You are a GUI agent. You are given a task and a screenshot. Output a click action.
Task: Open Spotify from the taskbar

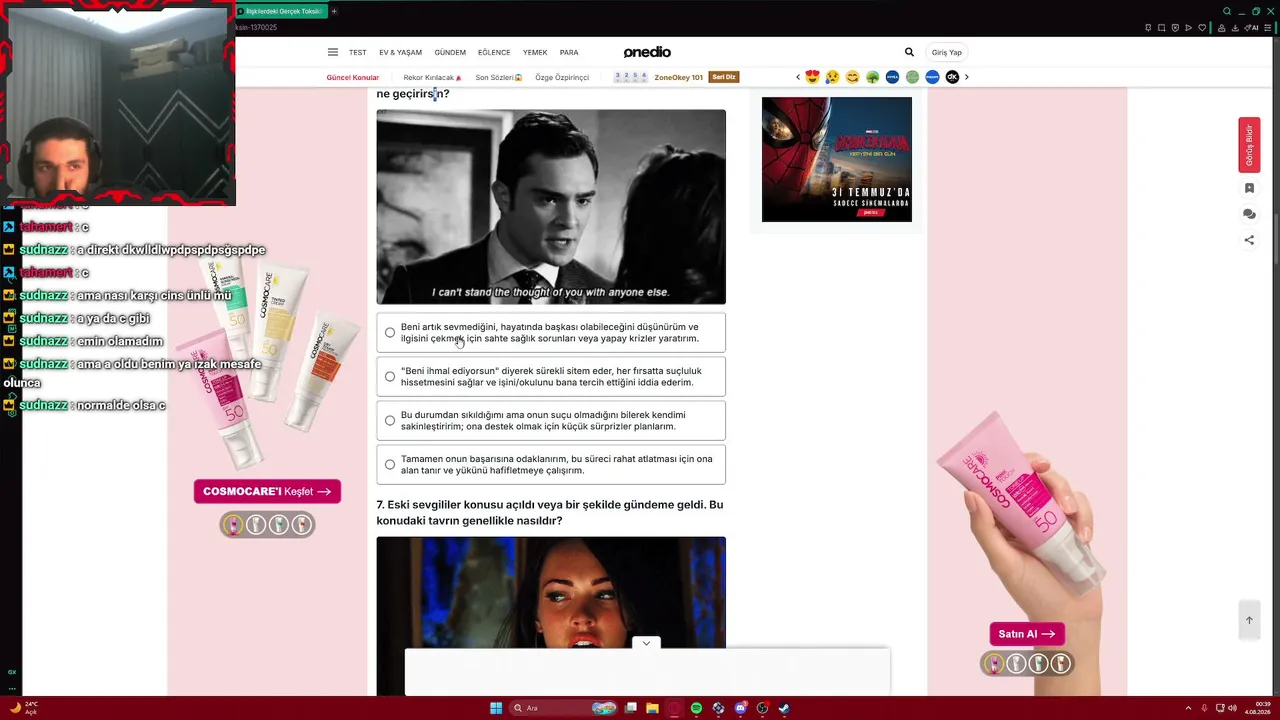696,708
